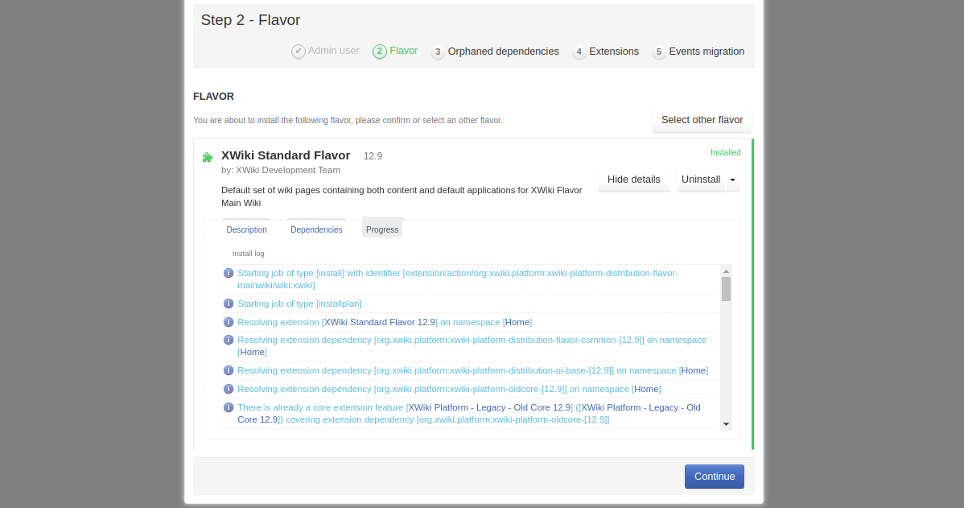Click Hide details button
This screenshot has height=508, width=964.
(x=634, y=180)
